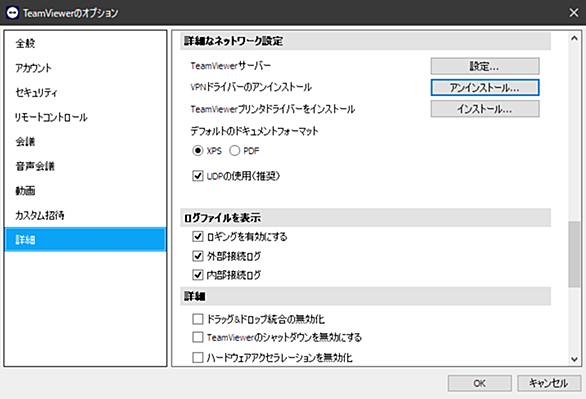586x399 pixels.
Task: Open the 会議 settings category
Action: click(85, 142)
